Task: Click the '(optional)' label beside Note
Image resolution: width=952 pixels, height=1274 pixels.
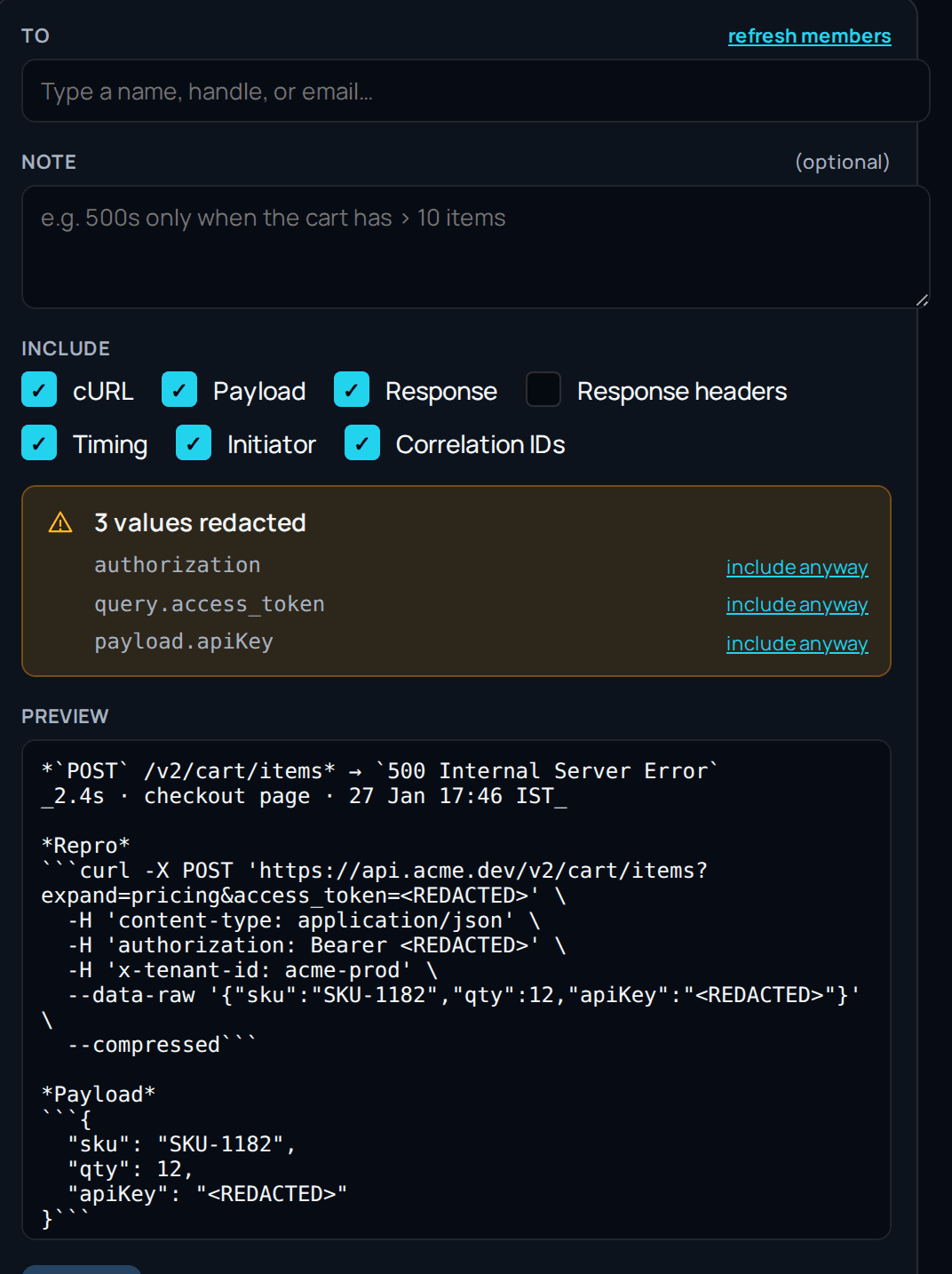Action: (842, 162)
